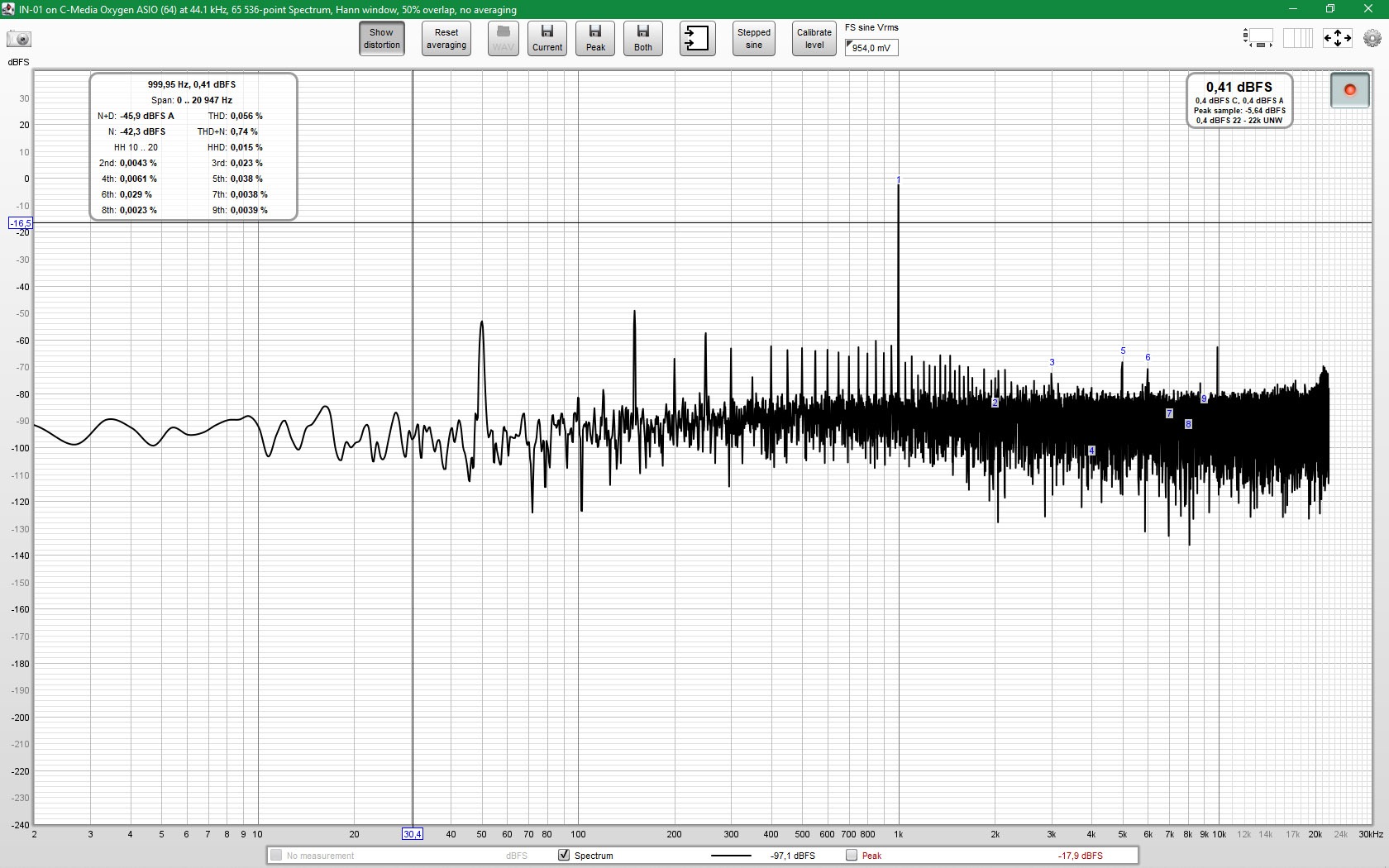Click 3rd harmonic 0,023 % value
1389x868 pixels.
point(246,163)
